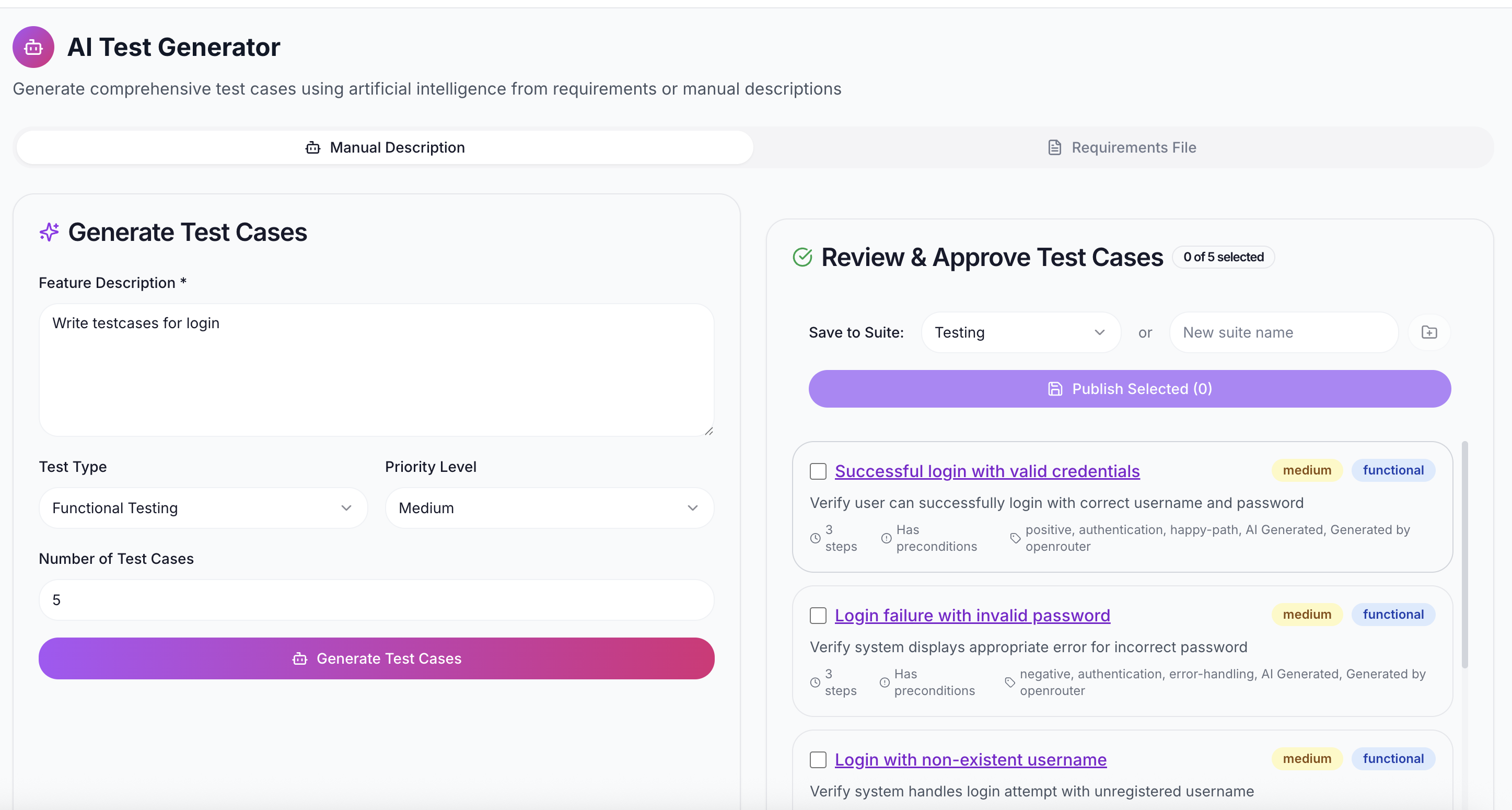The height and width of the screenshot is (810, 1512).
Task: Click the preconditions info icon in second test case
Action: coord(885,682)
